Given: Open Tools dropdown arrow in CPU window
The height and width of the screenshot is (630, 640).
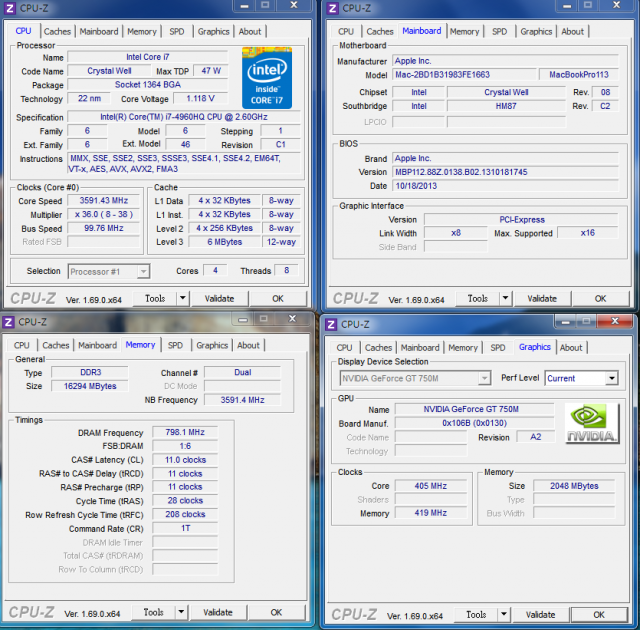Looking at the screenshot, I should point(183,299).
